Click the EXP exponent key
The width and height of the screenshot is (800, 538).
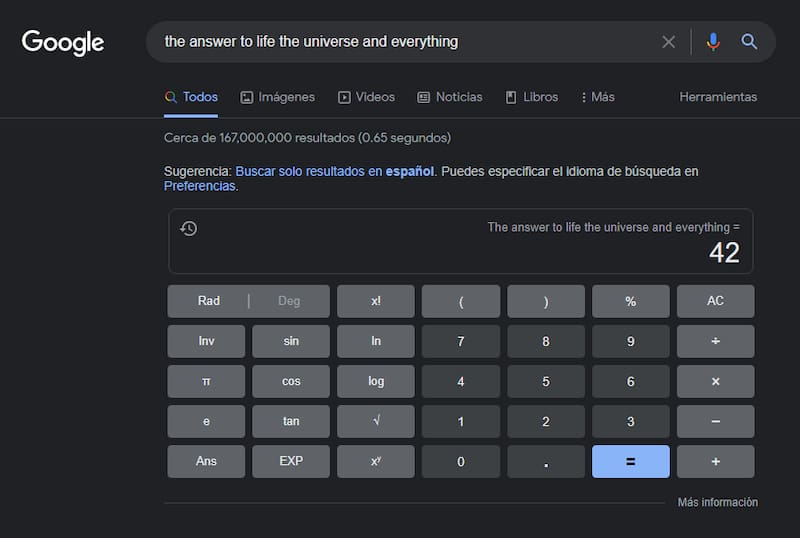point(291,461)
